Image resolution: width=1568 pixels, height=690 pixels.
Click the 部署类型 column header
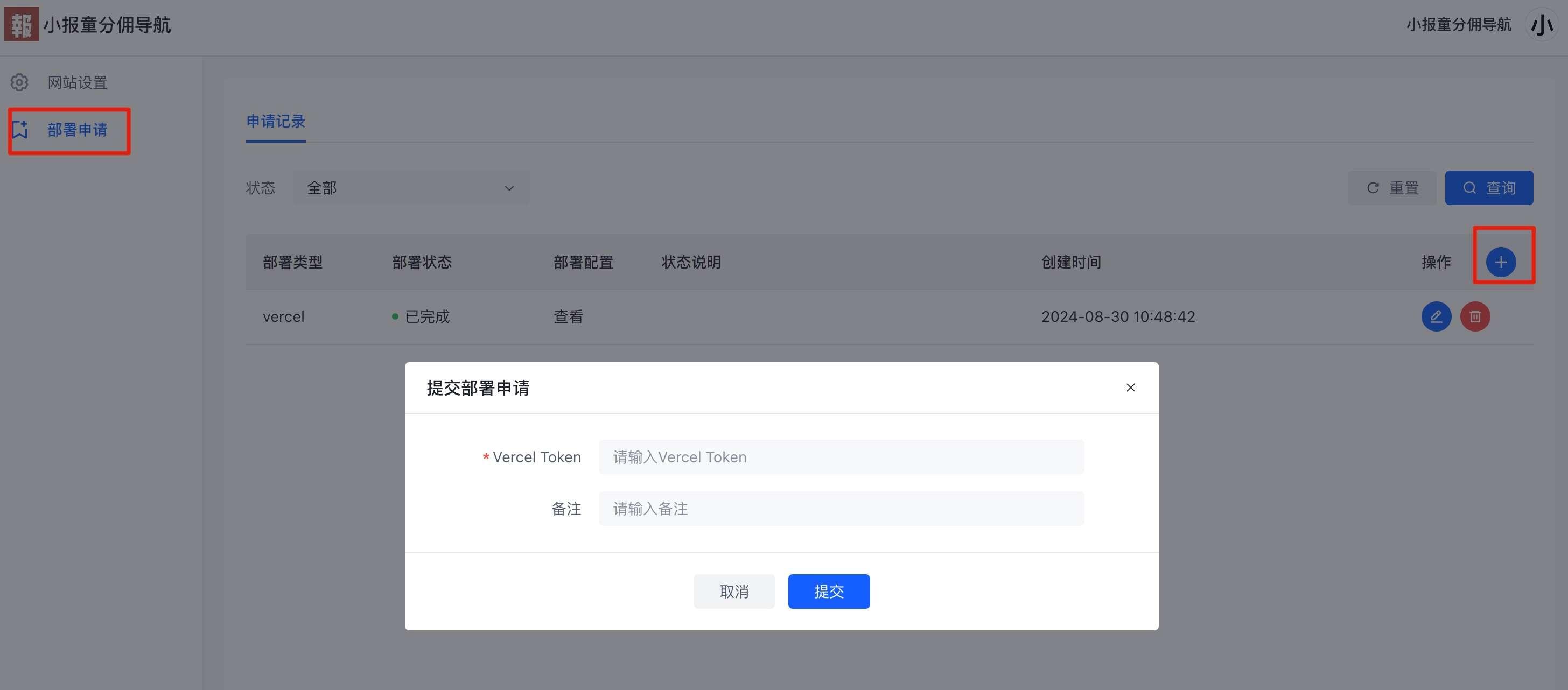click(x=293, y=262)
